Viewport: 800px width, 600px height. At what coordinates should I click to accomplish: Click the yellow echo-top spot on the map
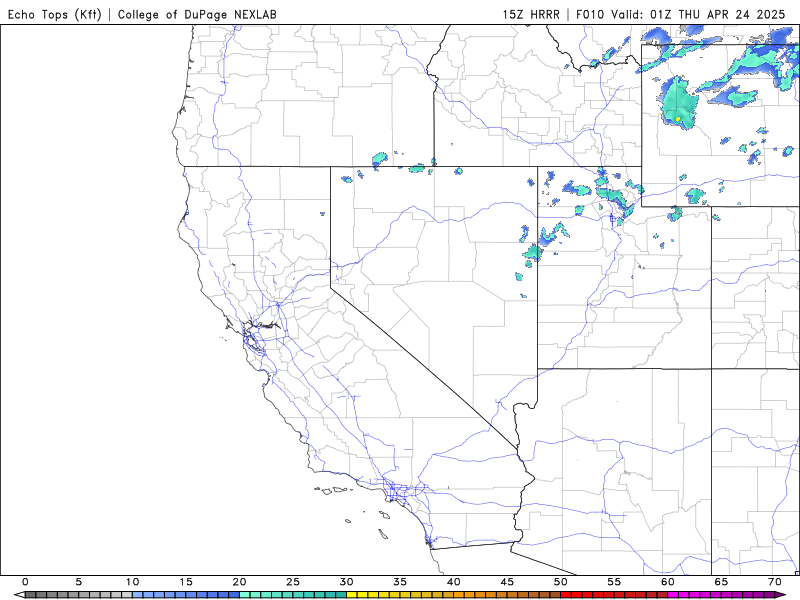pyautogui.click(x=678, y=119)
